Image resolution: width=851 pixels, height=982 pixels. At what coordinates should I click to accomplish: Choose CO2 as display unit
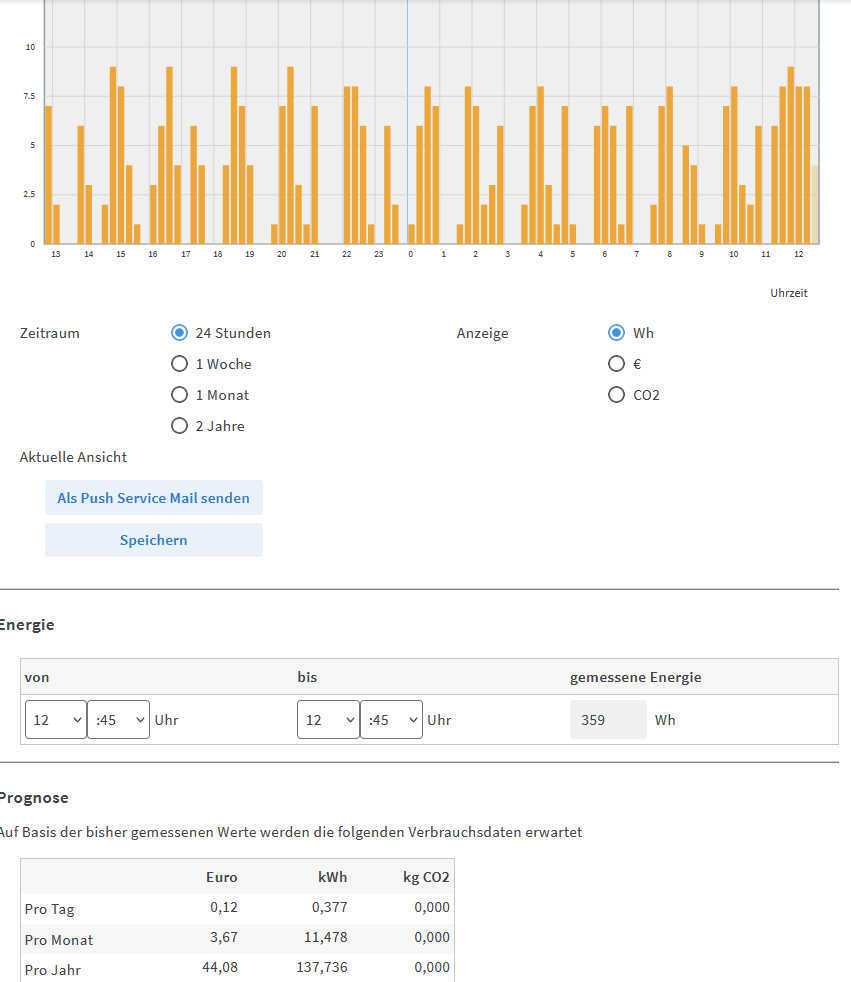click(x=616, y=395)
